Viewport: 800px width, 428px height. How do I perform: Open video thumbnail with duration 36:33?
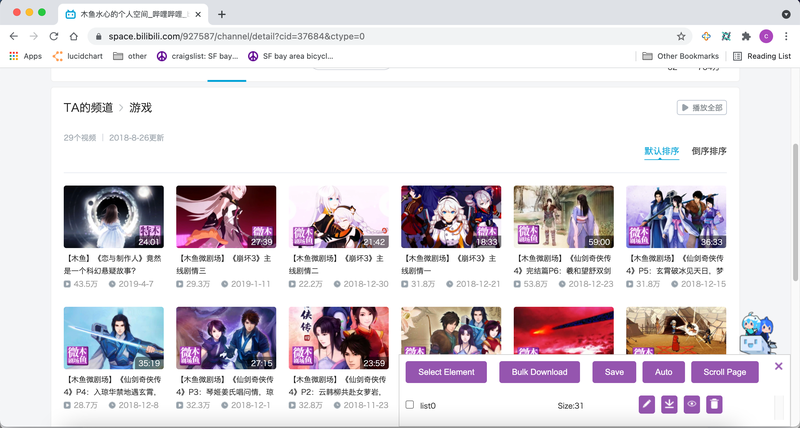click(676, 217)
